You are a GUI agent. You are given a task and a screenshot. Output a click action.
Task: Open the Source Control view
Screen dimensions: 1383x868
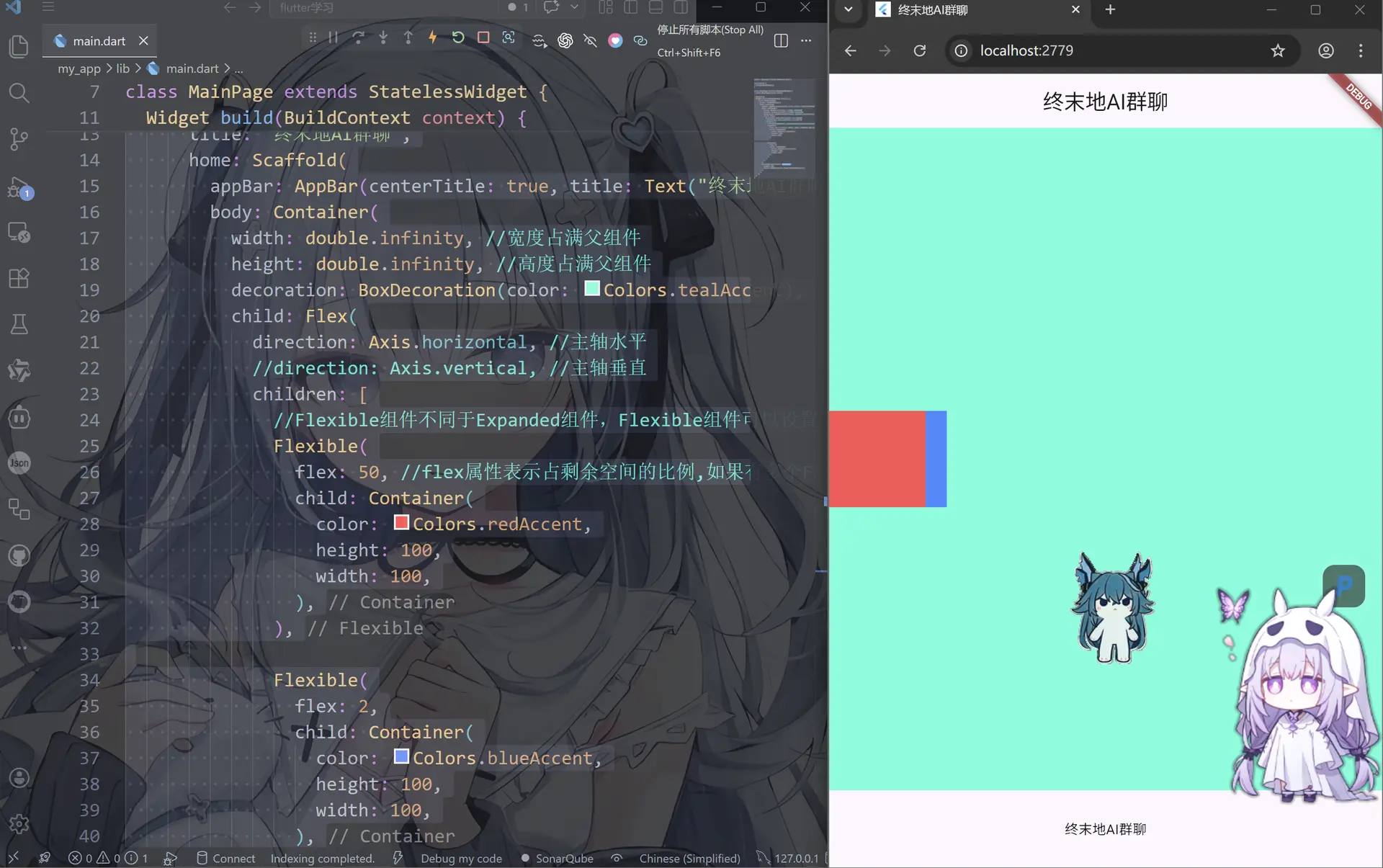pos(19,139)
